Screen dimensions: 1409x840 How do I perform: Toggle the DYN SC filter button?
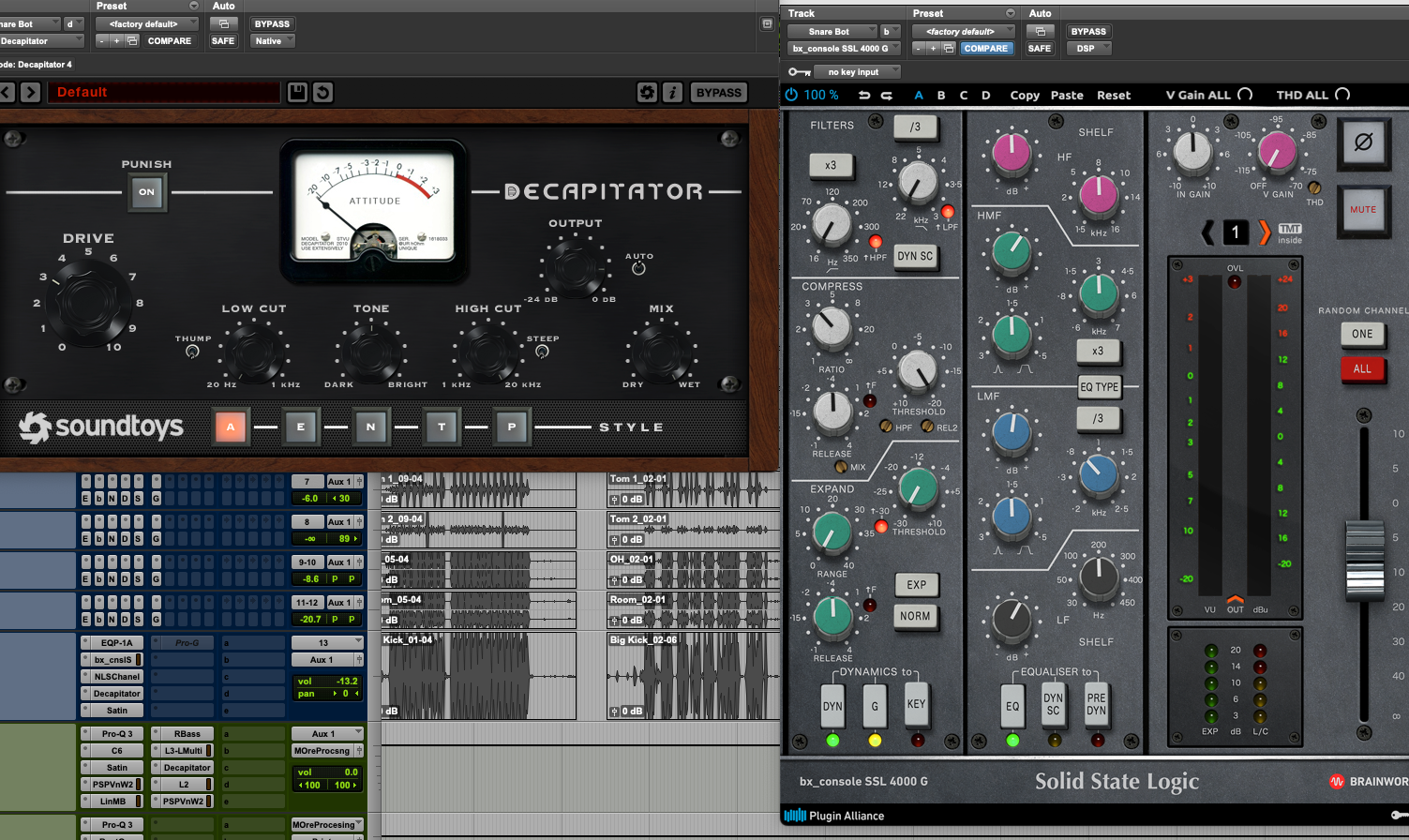click(x=915, y=256)
